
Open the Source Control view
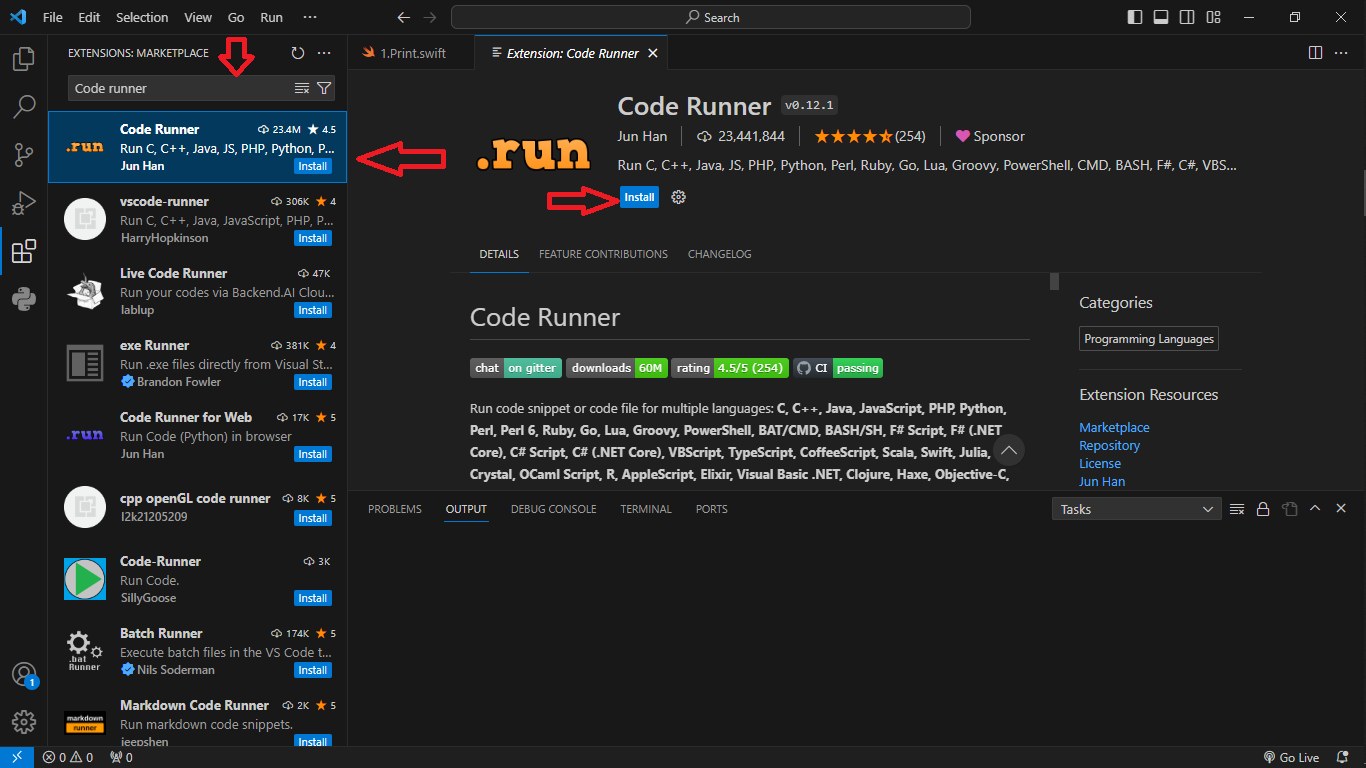pyautogui.click(x=24, y=155)
